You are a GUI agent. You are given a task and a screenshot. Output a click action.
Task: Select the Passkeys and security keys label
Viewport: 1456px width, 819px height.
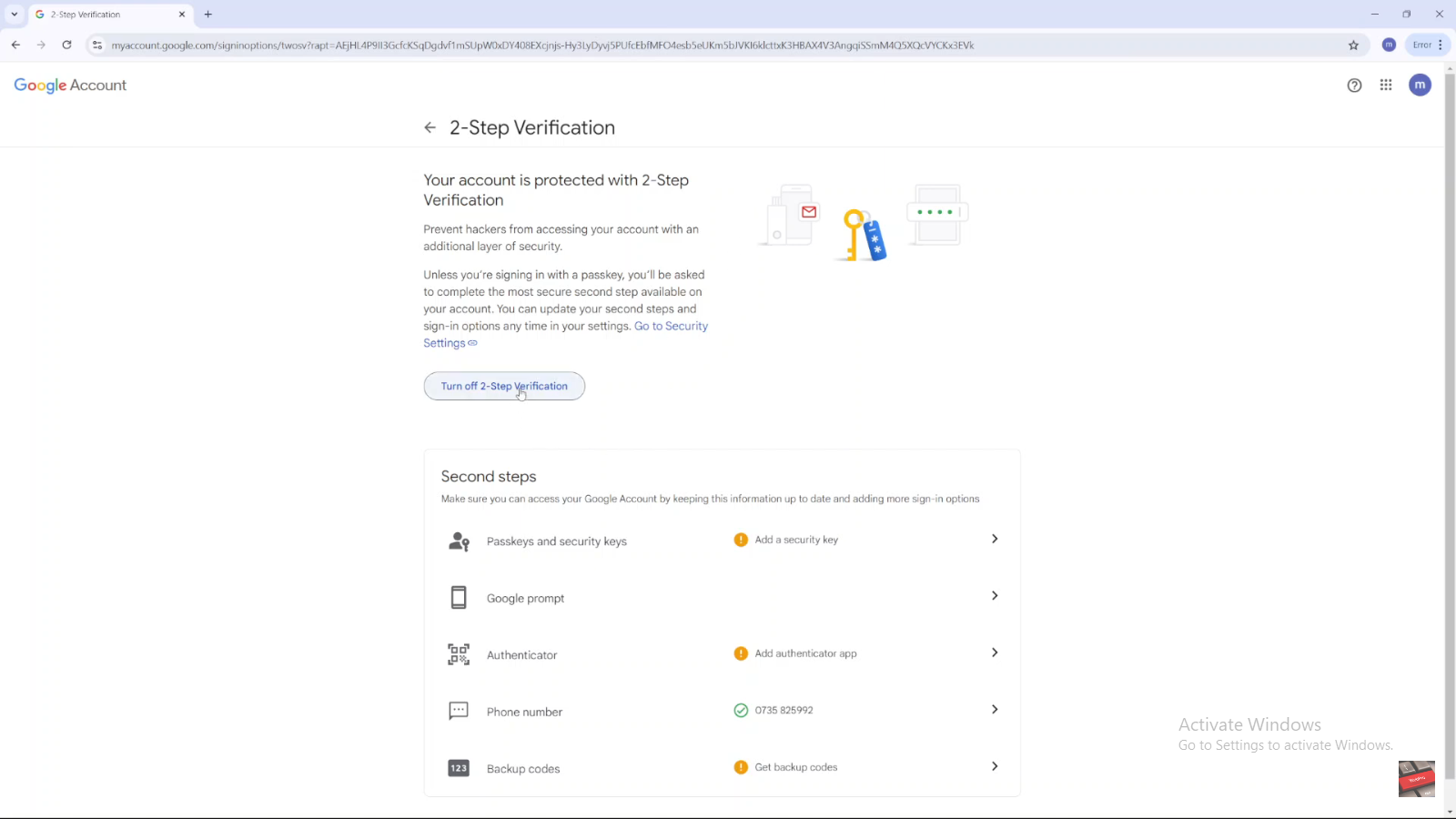556,541
